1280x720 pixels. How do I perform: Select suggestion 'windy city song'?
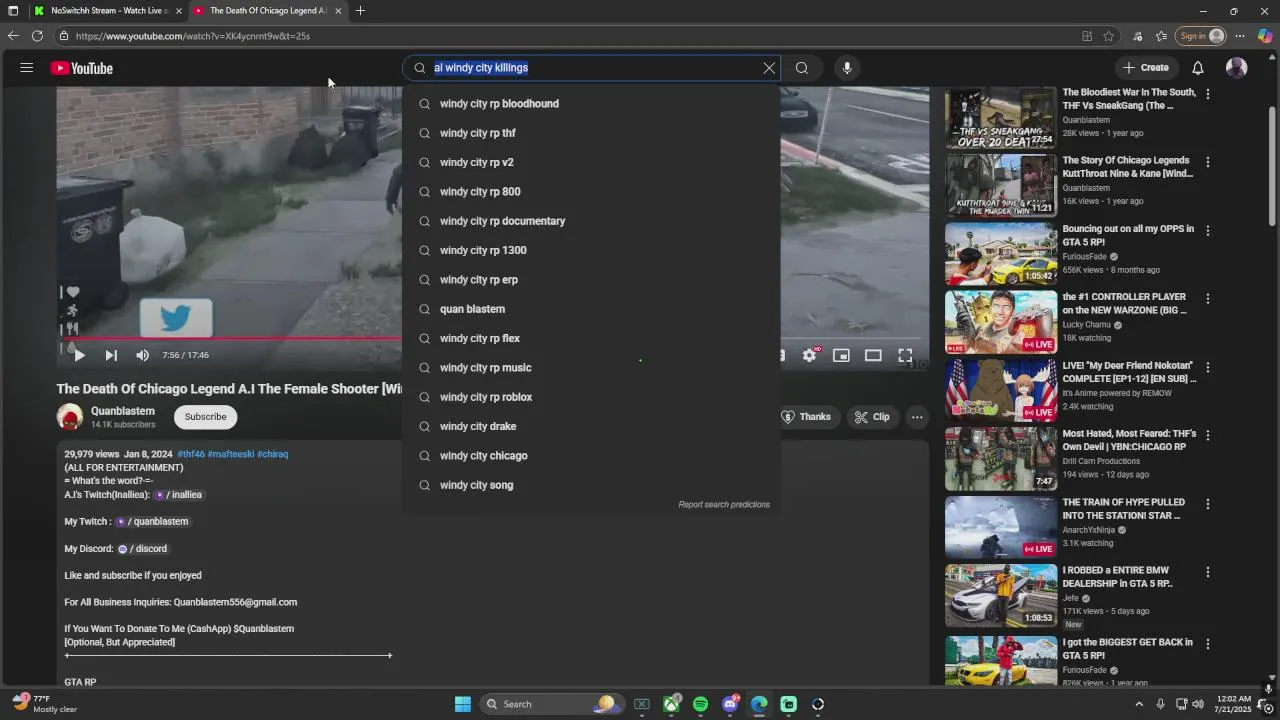pyautogui.click(x=591, y=485)
